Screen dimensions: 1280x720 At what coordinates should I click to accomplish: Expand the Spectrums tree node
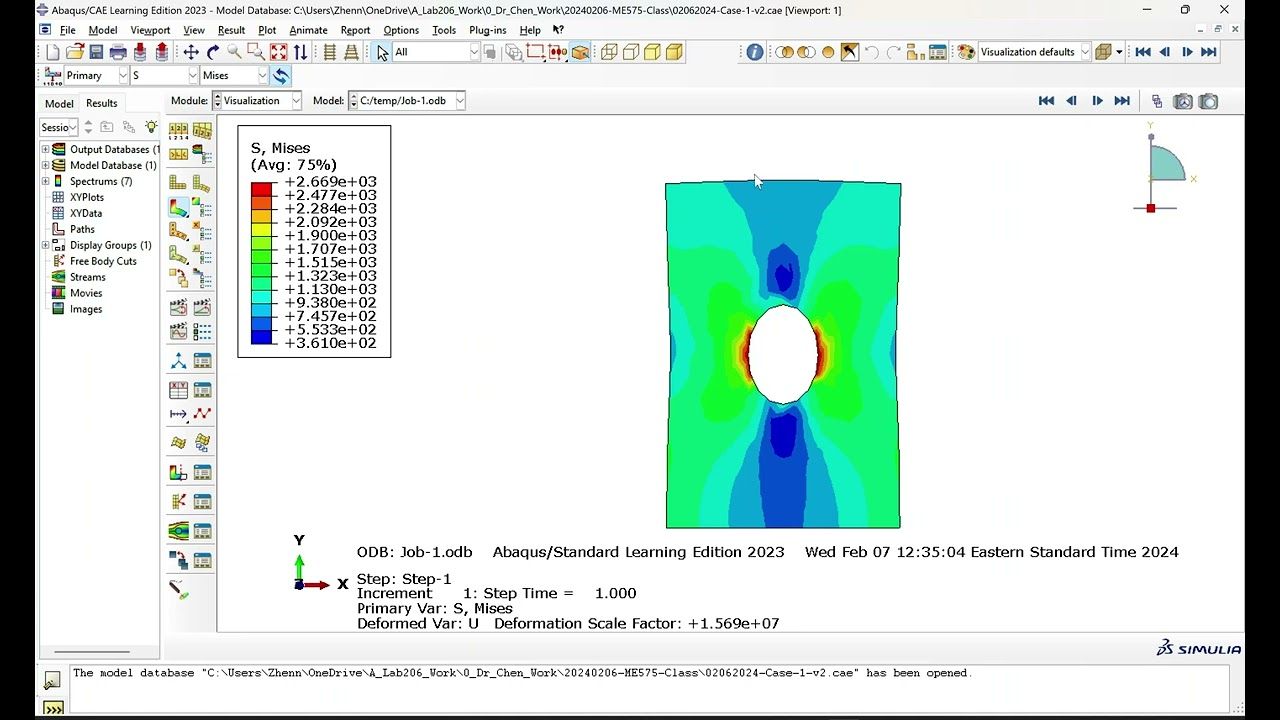coord(45,181)
